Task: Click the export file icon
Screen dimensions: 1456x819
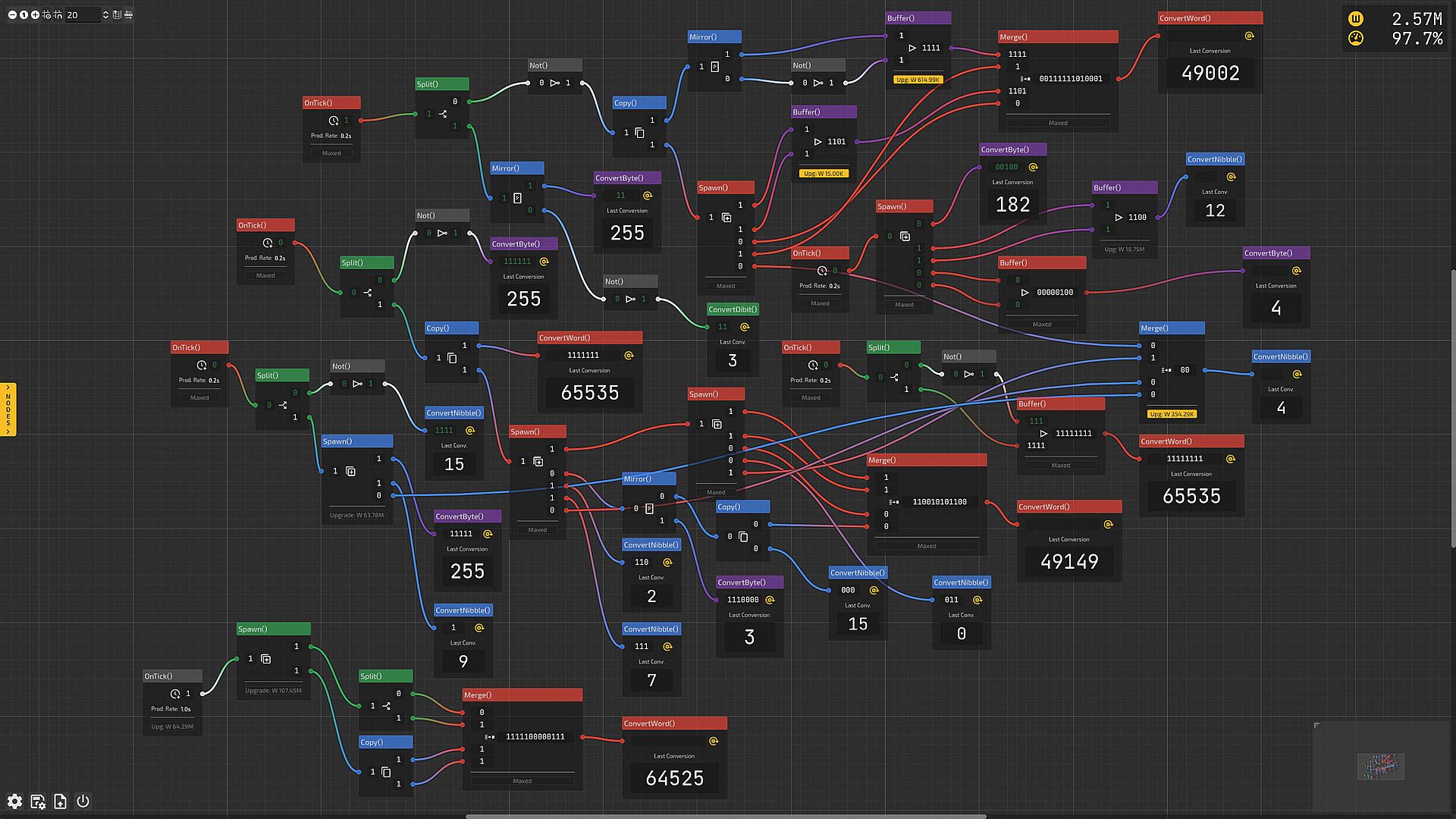Action: [61, 802]
